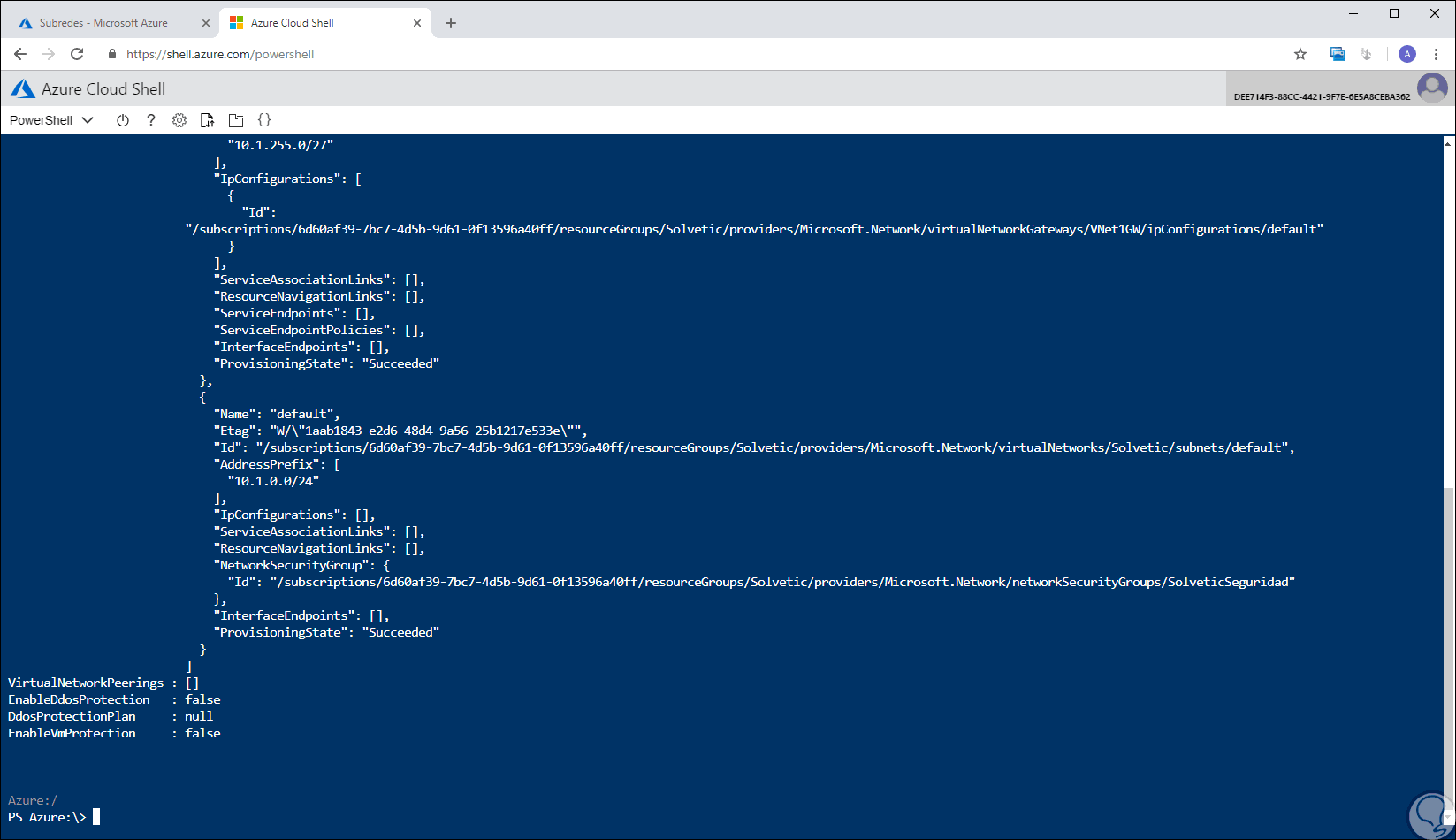The height and width of the screenshot is (840, 1456).
Task: Select the Azure Cloud Shell tab
Action: pyautogui.click(x=314, y=23)
